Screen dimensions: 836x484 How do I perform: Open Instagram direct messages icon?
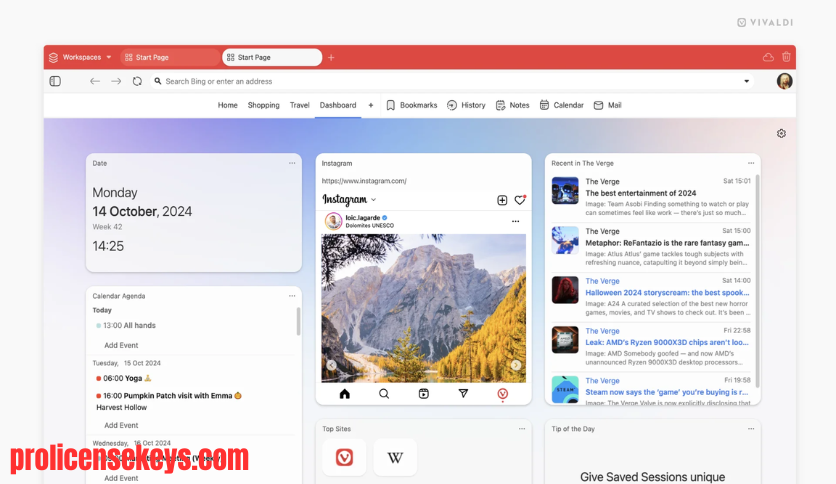(463, 393)
